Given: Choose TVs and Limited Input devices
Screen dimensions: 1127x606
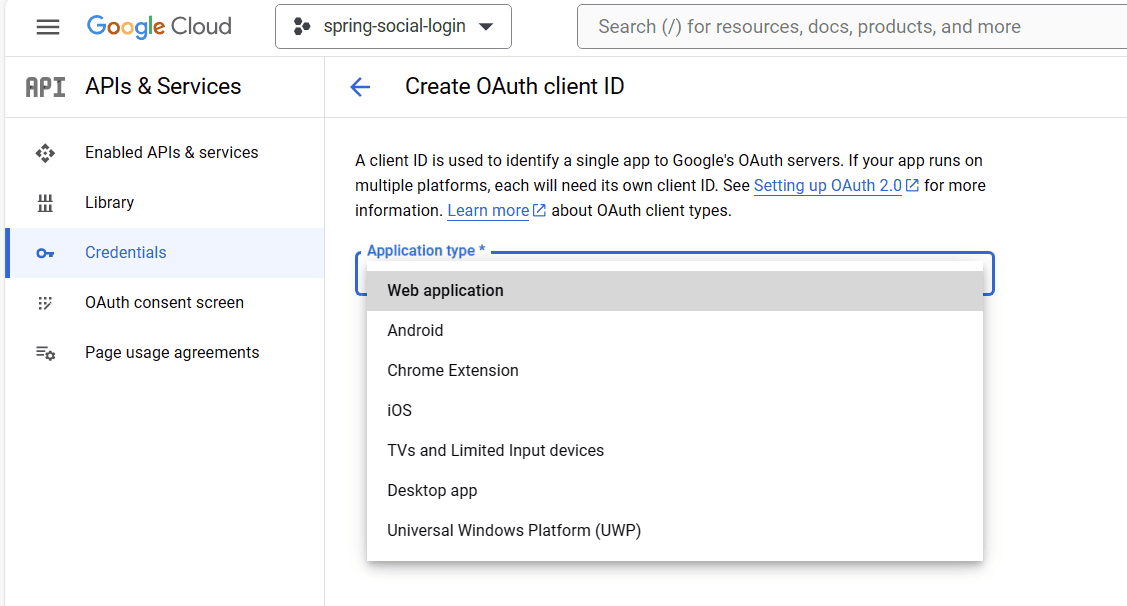Looking at the screenshot, I should click(496, 451).
